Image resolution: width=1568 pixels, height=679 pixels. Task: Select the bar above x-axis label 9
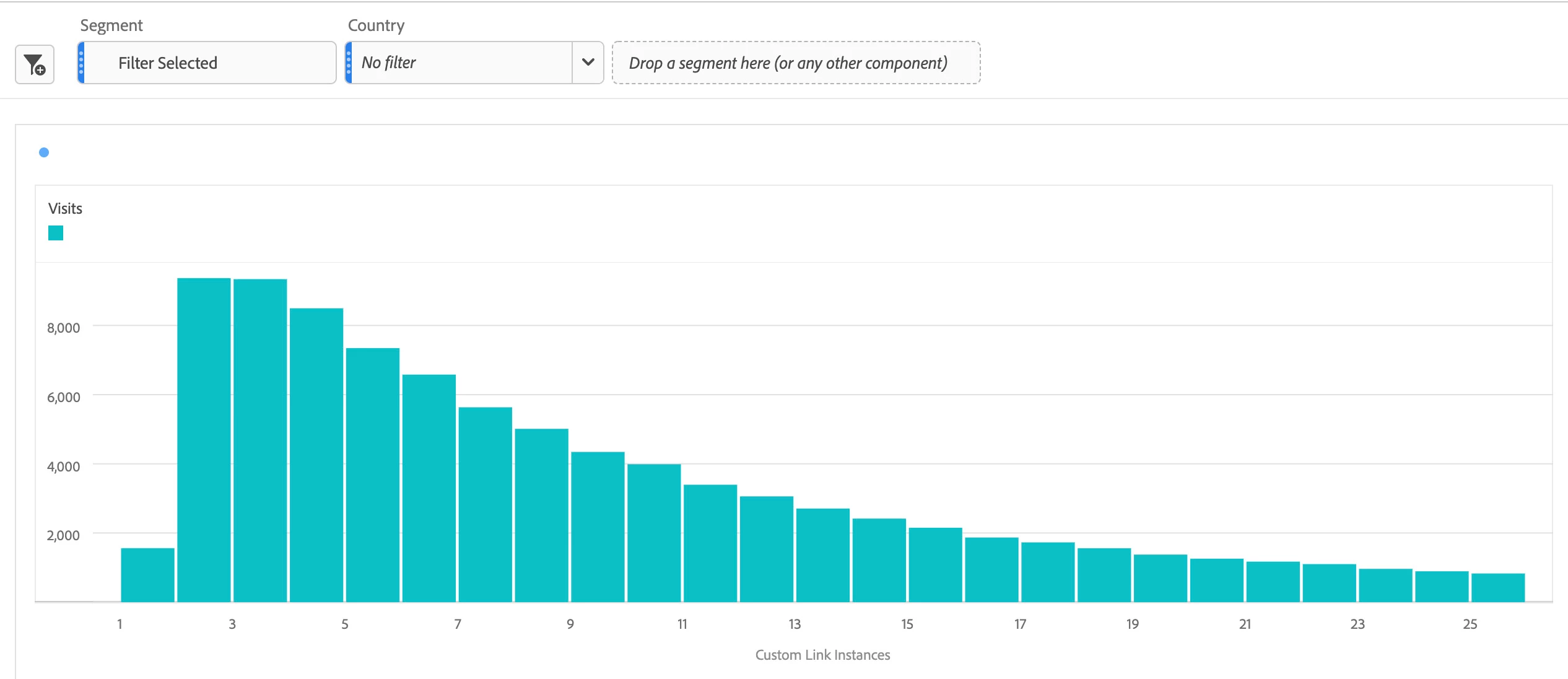598,527
